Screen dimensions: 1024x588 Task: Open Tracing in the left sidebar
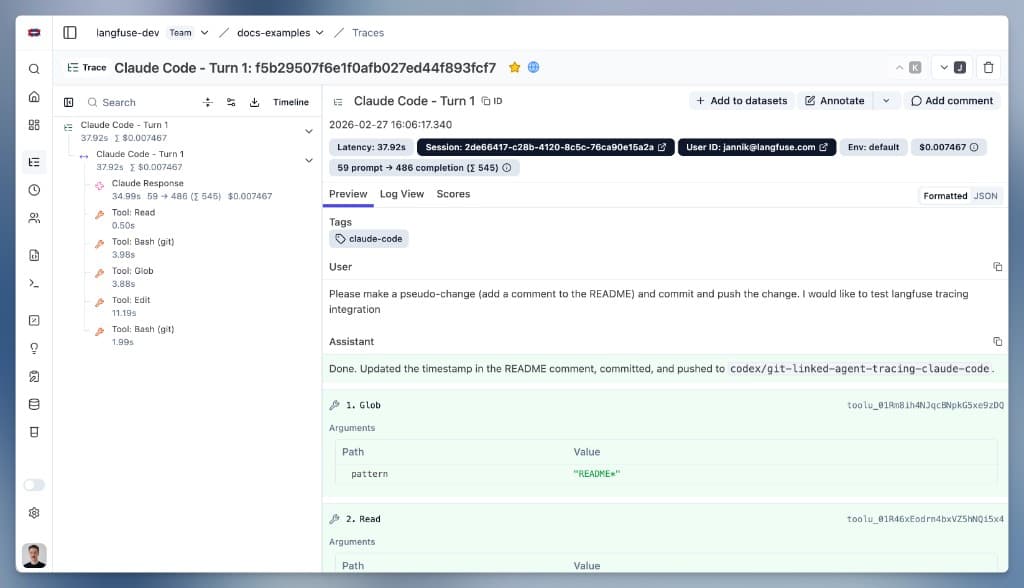[34, 162]
